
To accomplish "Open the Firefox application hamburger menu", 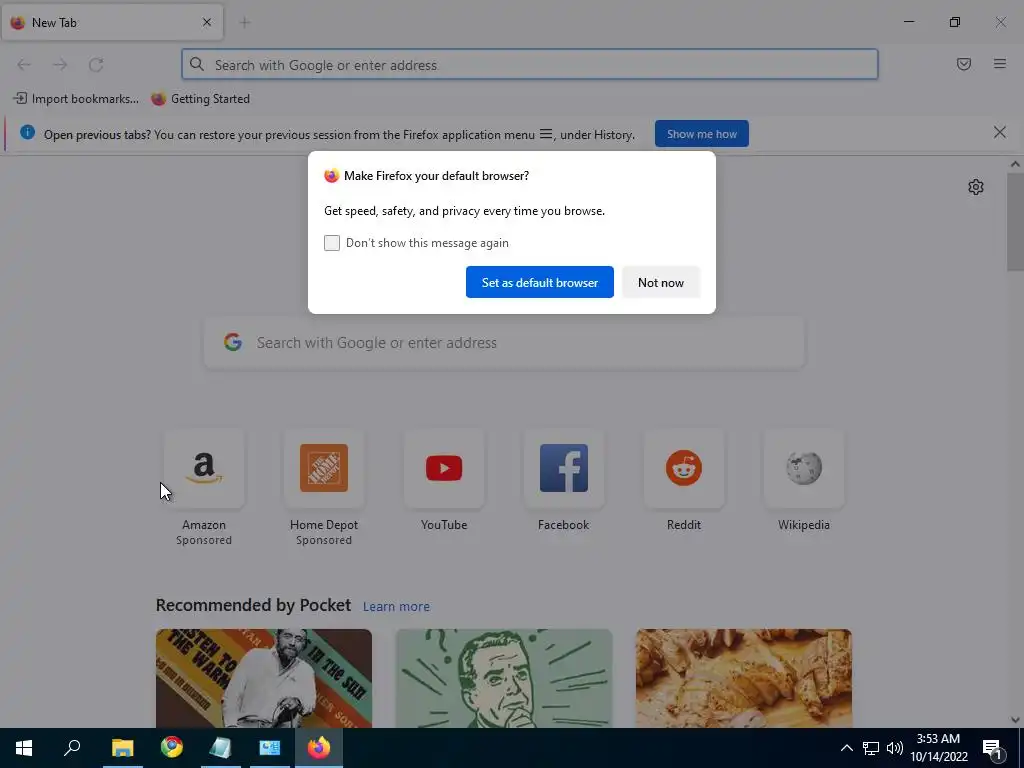I will click(1000, 64).
